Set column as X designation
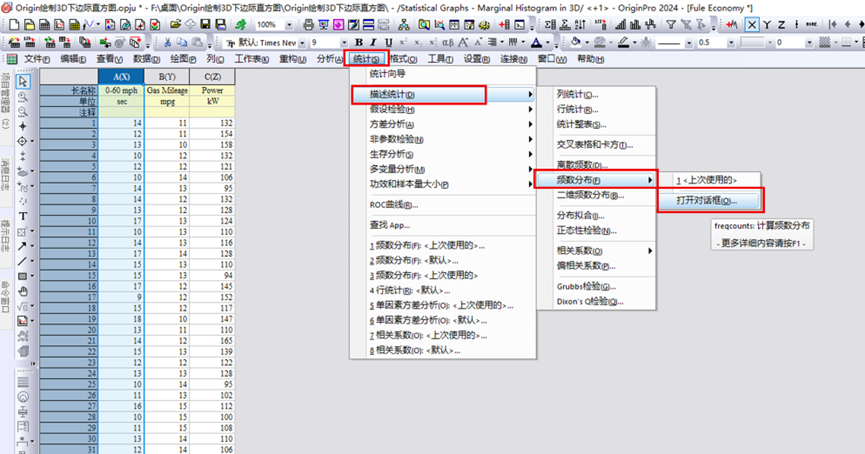The height and width of the screenshot is (454, 865). click(x=752, y=25)
